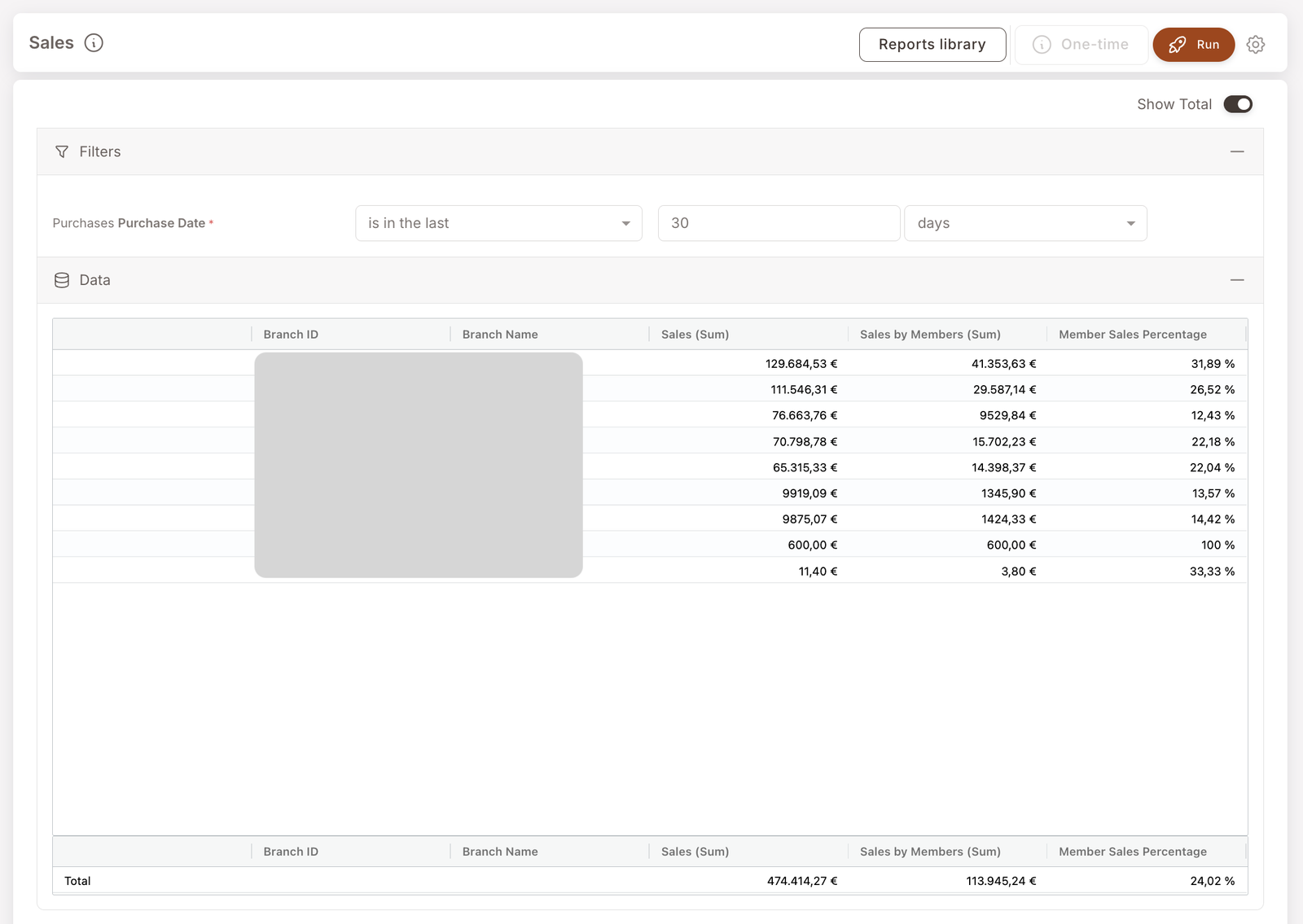
Task: Open the days unit dropdown
Action: tap(1025, 223)
